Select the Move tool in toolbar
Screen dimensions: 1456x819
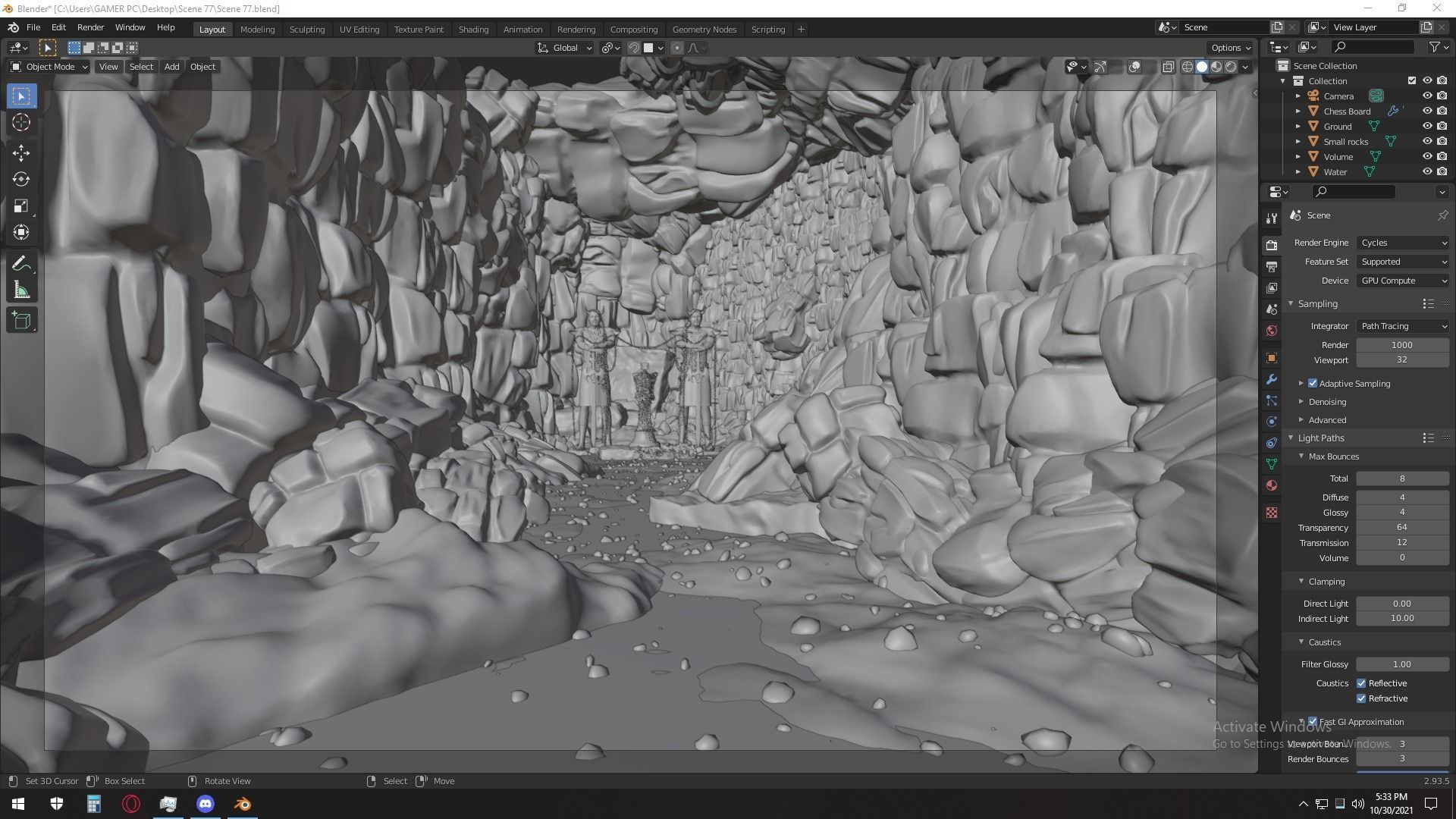(20, 153)
